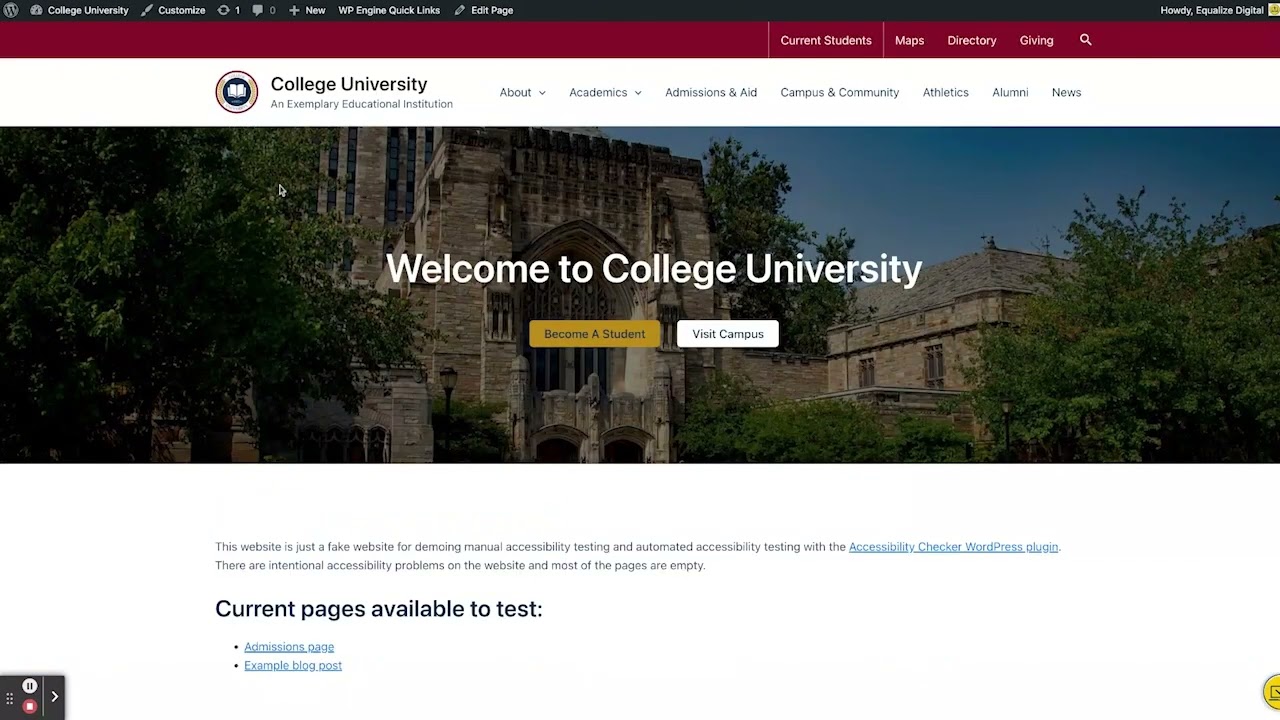Open the Accessibility Checker WordPress plugin link

click(953, 547)
